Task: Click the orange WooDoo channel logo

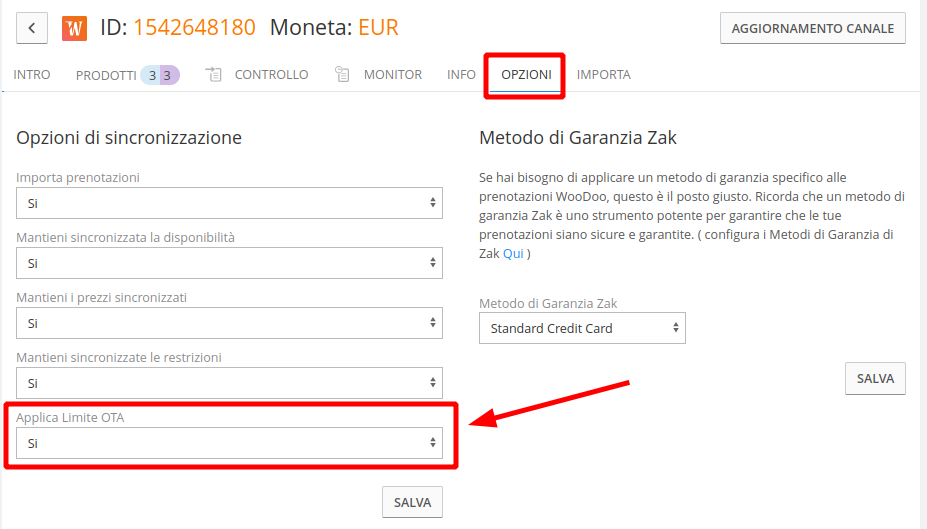Action: (74, 28)
